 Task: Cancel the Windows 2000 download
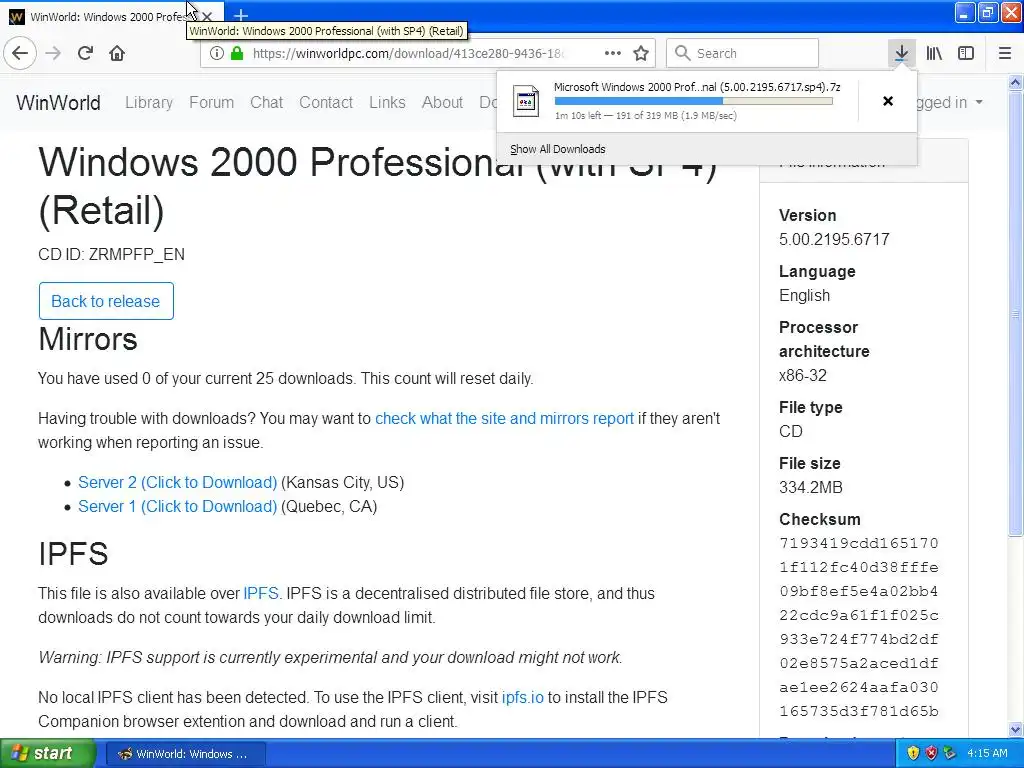coord(888,101)
